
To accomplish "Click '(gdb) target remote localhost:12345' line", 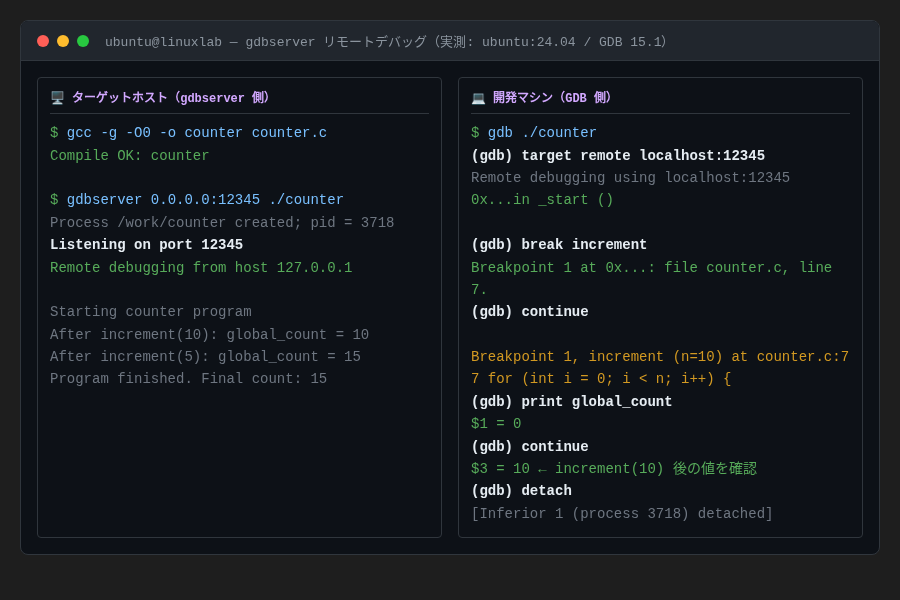I will 618,156.
